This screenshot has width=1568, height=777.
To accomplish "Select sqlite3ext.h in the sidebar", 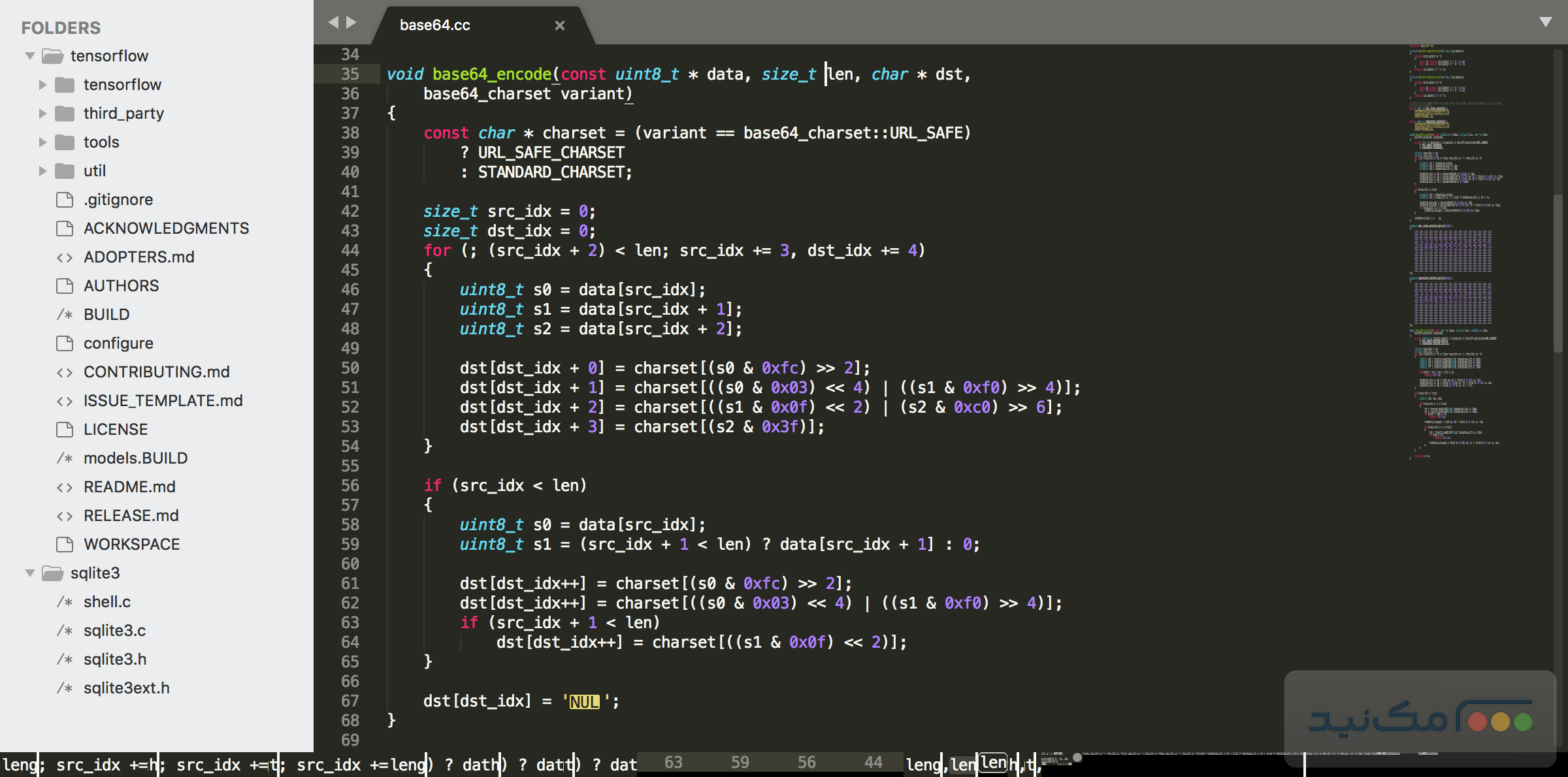I will (x=127, y=688).
